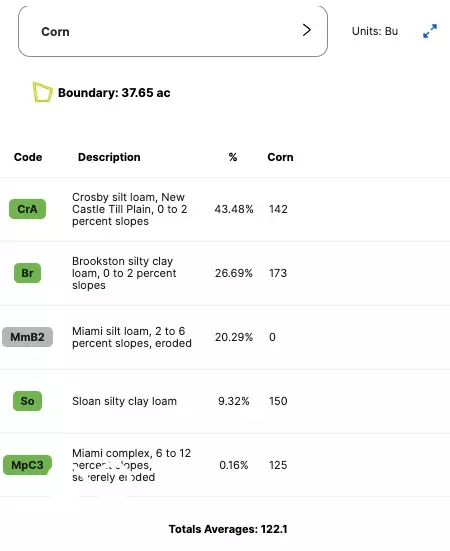450x551 pixels.
Task: Sort by the percent column header
Action: pyautogui.click(x=233, y=157)
